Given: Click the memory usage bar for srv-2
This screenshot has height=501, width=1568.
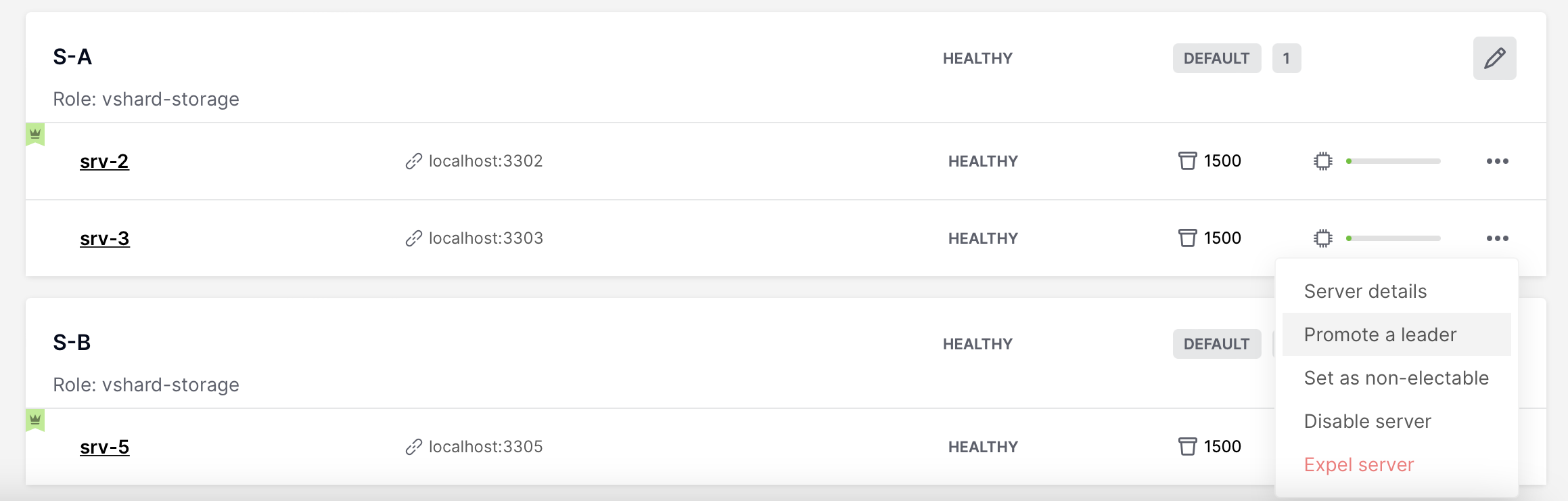Looking at the screenshot, I should tap(1393, 161).
